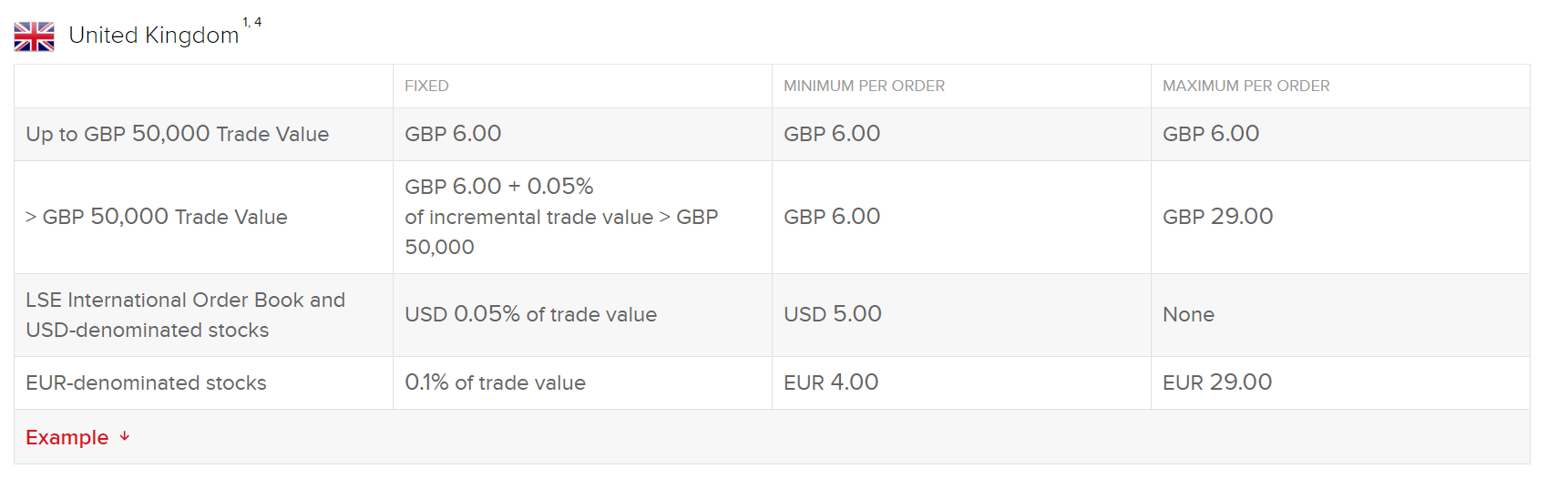Click the Up to GBP 50,000 Trade Value row label

pyautogui.click(x=177, y=134)
